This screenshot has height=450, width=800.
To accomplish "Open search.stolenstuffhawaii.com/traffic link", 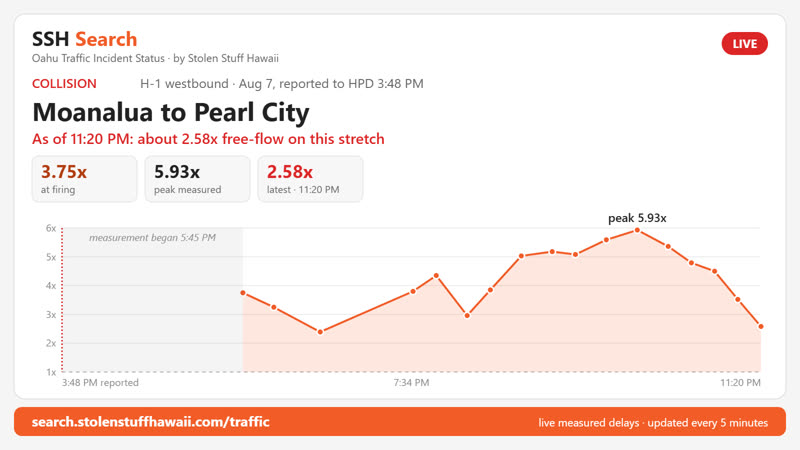I will pyautogui.click(x=151, y=422).
